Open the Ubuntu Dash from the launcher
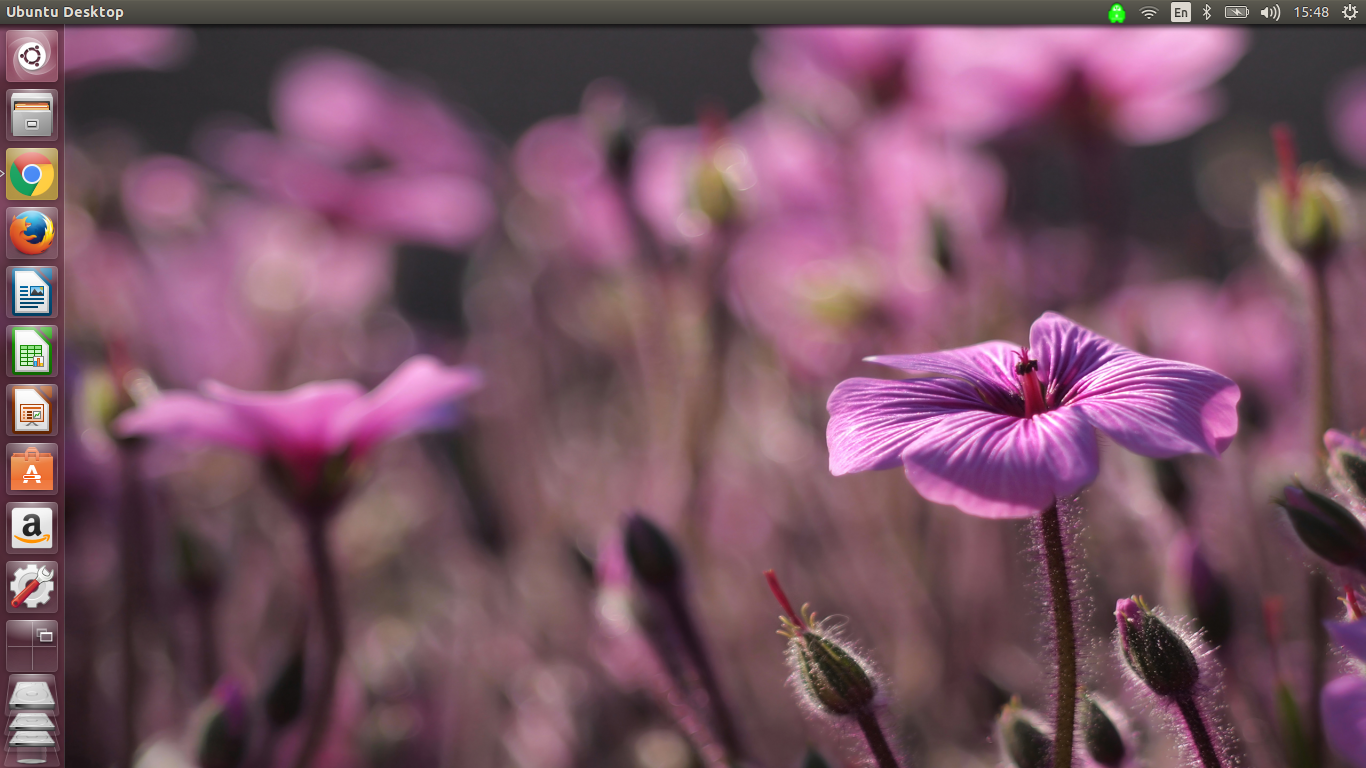Image resolution: width=1366 pixels, height=768 pixels. [x=31, y=55]
